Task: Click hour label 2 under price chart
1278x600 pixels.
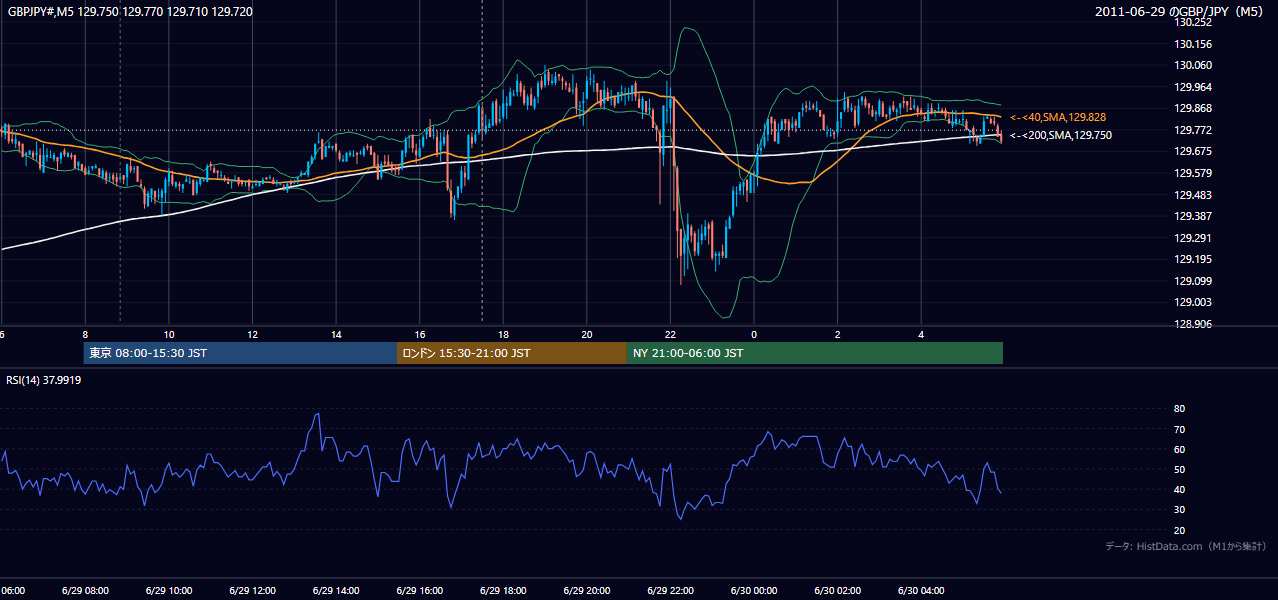Action: (838, 334)
